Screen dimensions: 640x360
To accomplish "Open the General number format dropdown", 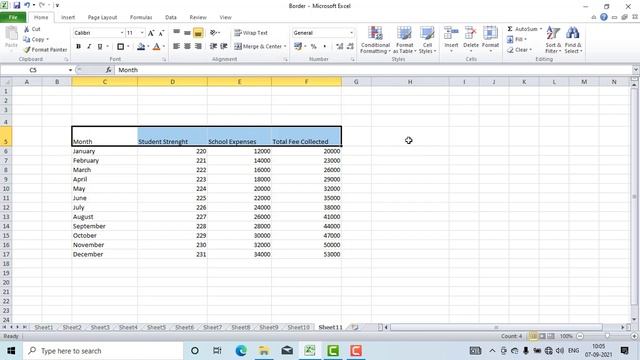I will 351,33.
